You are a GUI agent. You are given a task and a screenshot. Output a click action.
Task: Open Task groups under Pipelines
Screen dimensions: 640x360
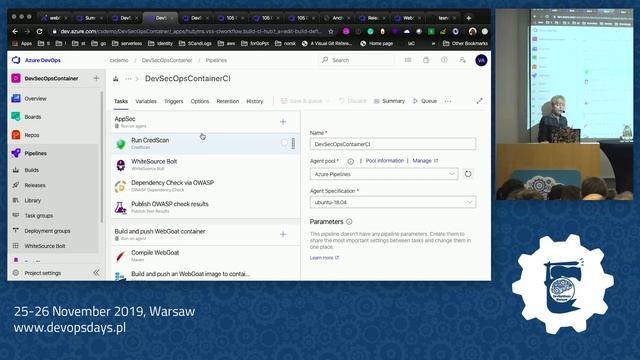click(x=39, y=216)
